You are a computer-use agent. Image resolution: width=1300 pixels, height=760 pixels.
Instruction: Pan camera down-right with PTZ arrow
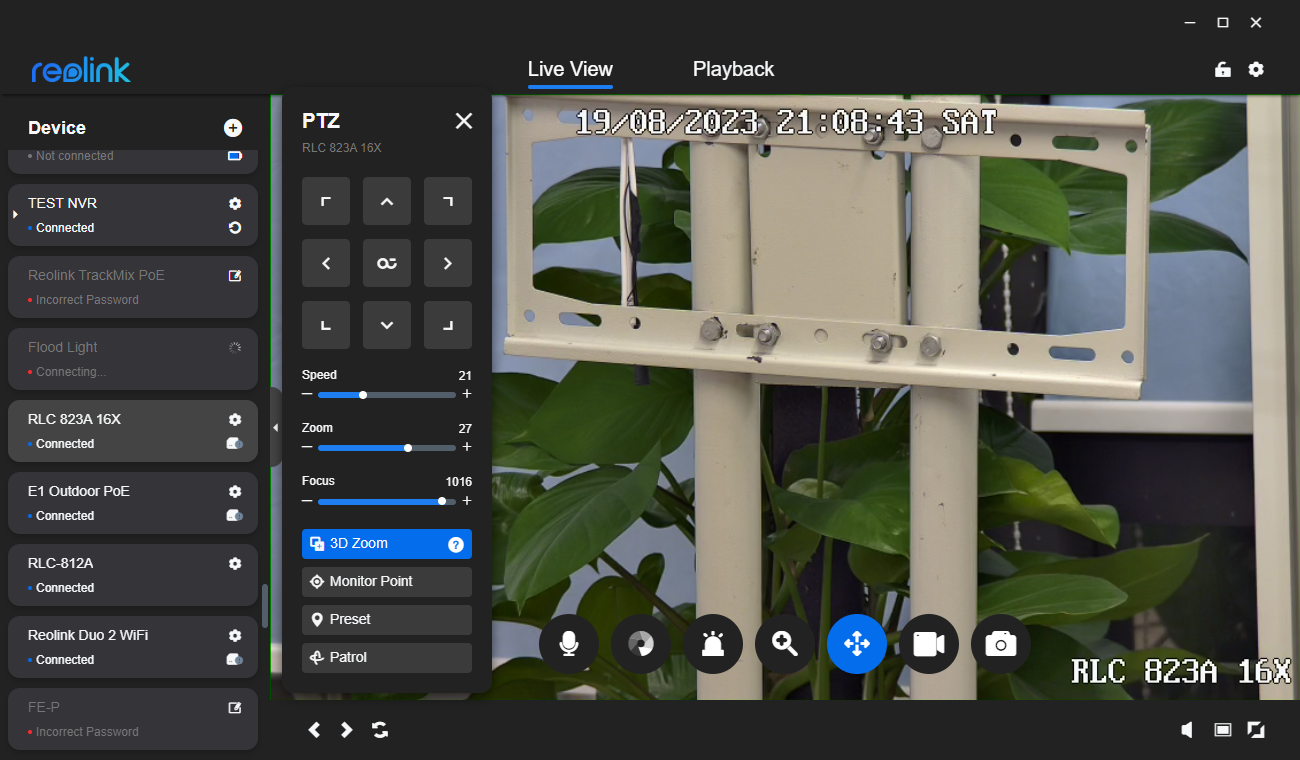tap(448, 325)
